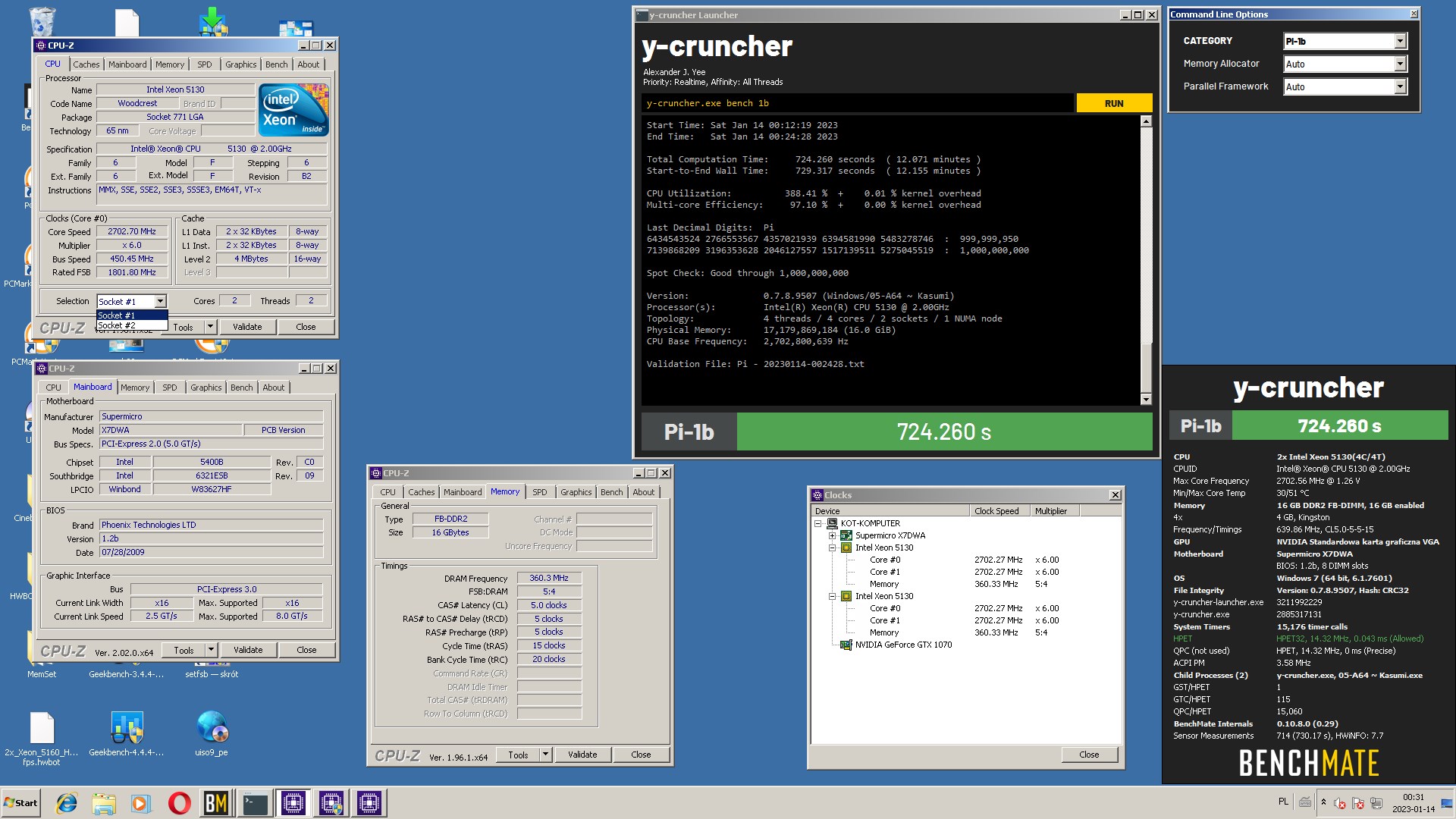The width and height of the screenshot is (1456, 819).
Task: Expand the Supermicro X7DWA tree node
Action: click(832, 535)
